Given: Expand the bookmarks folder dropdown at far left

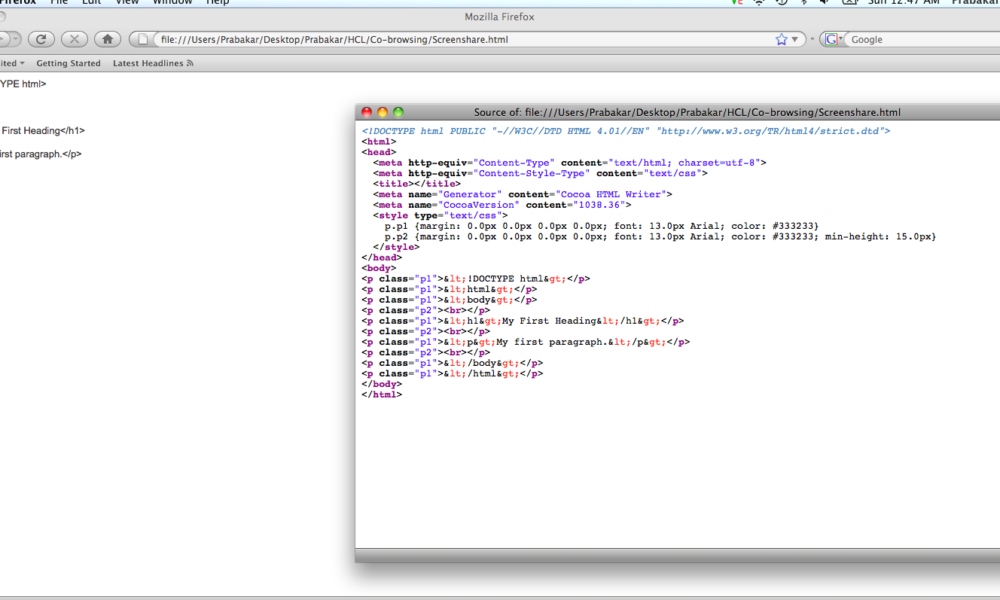Looking at the screenshot, I should (21, 62).
